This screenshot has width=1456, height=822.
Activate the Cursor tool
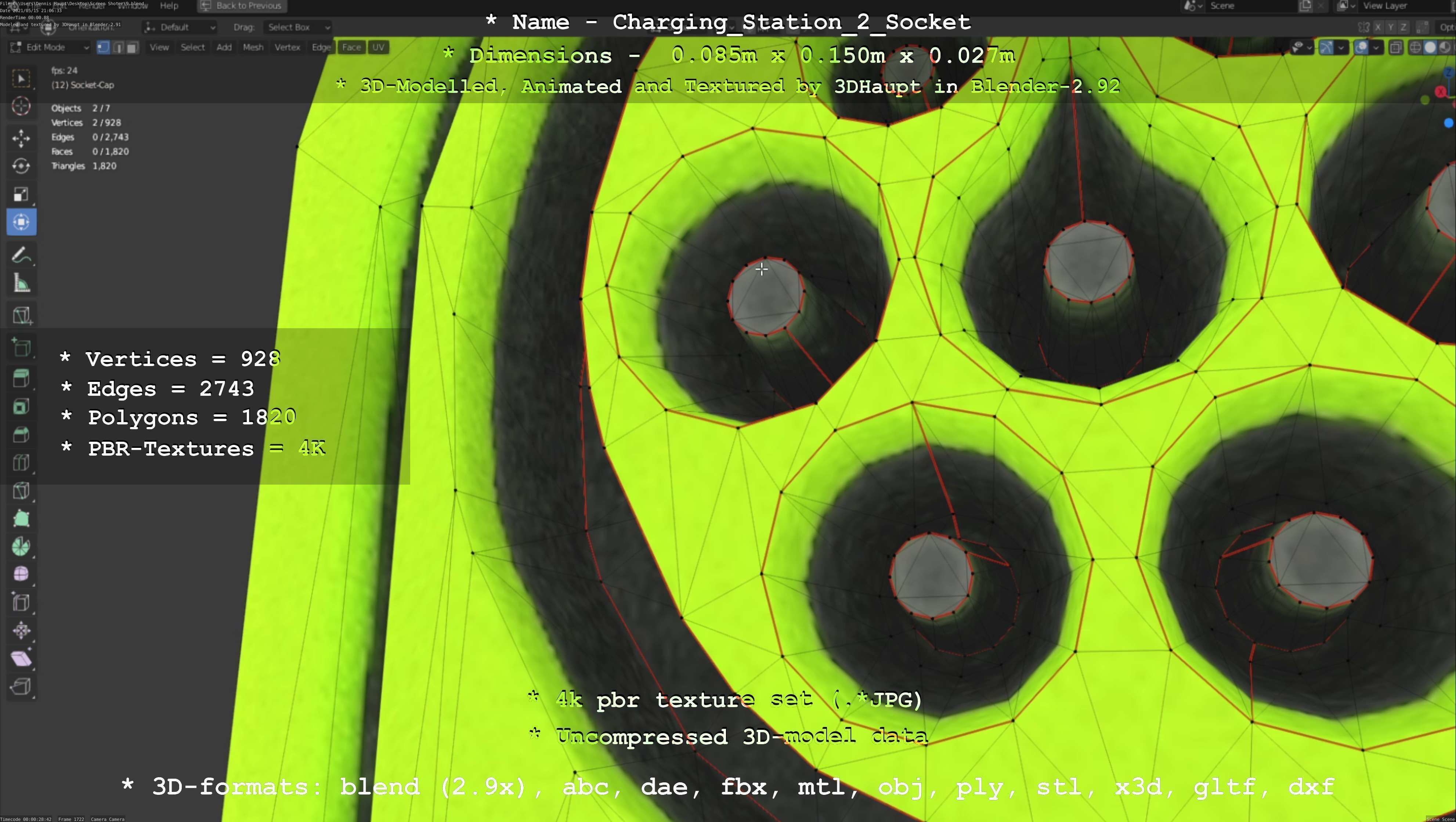[x=21, y=106]
